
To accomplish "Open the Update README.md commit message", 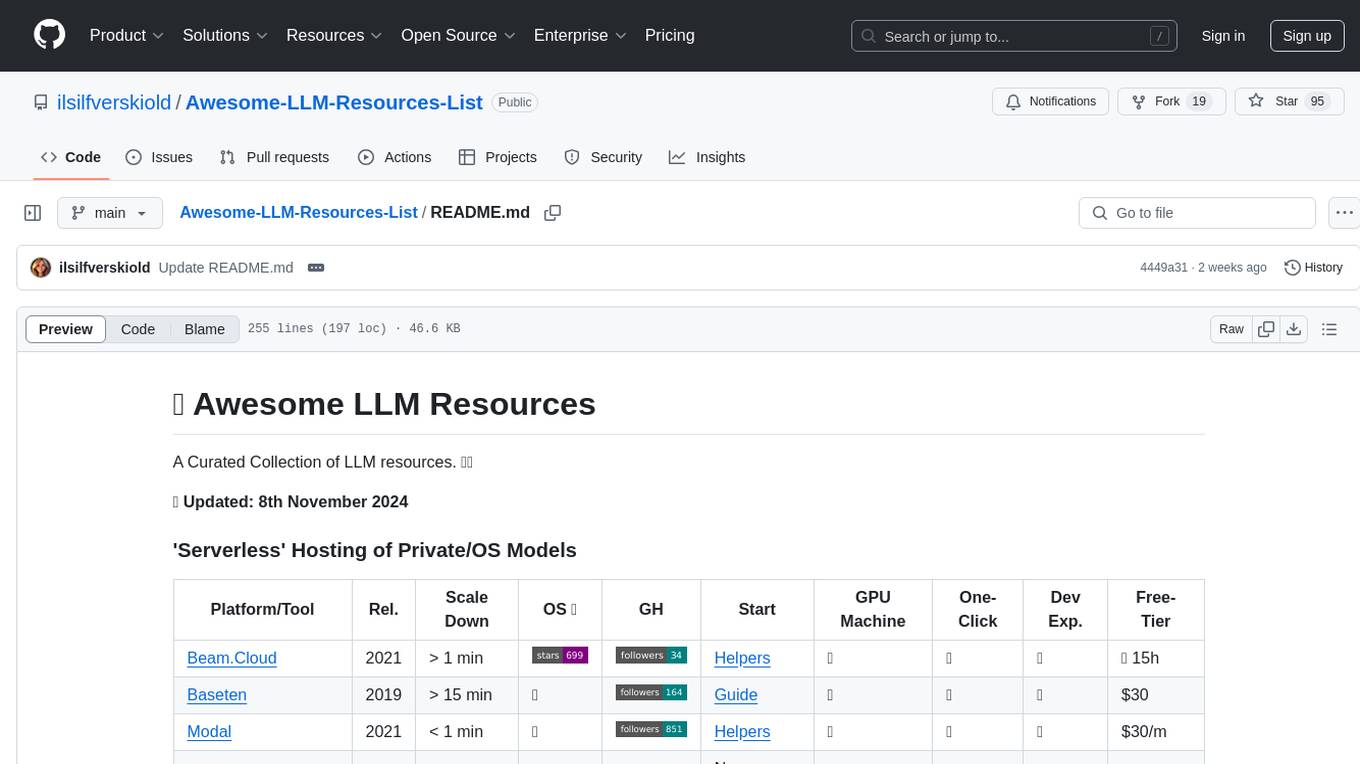I will (x=226, y=267).
